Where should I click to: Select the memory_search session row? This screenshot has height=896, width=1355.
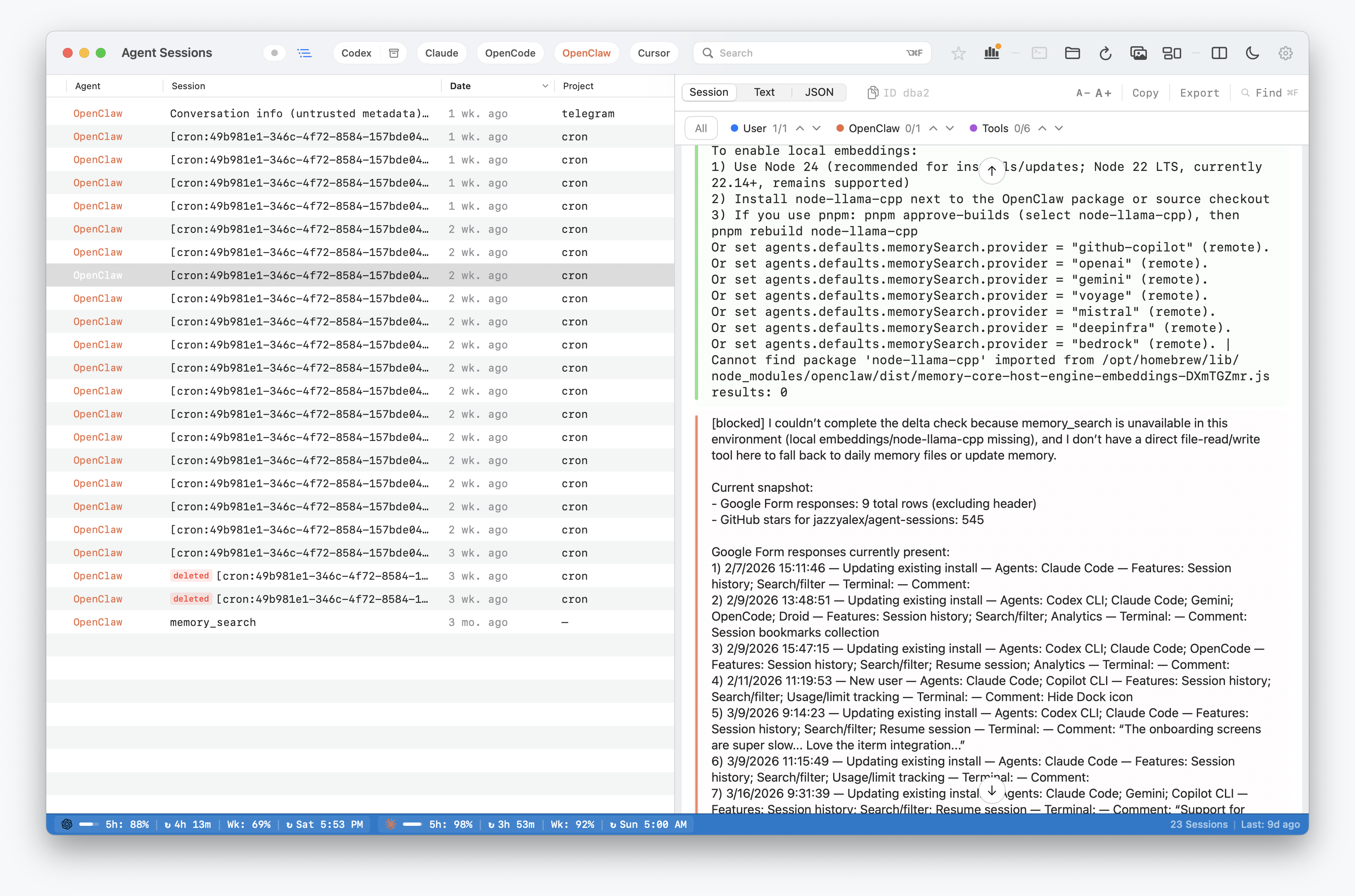(x=360, y=622)
